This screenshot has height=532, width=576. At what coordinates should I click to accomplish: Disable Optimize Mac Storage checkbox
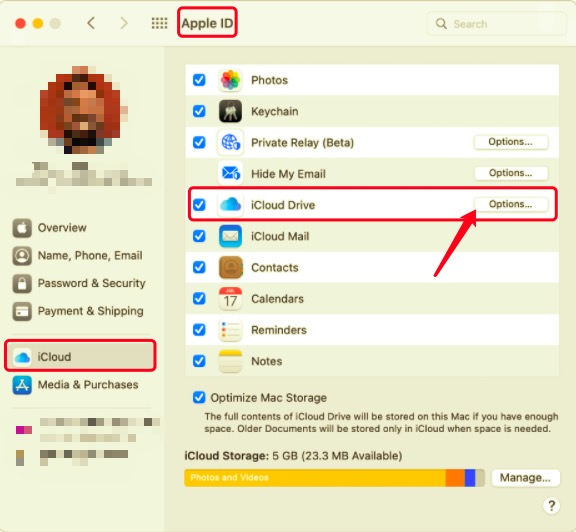coord(199,398)
